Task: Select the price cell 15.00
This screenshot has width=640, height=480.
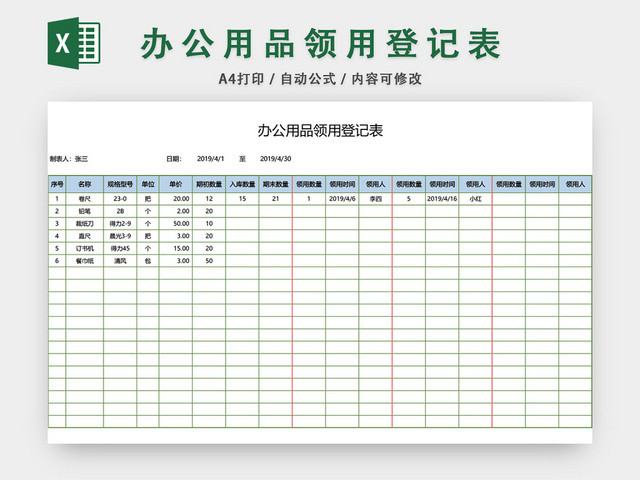Action: tap(176, 248)
